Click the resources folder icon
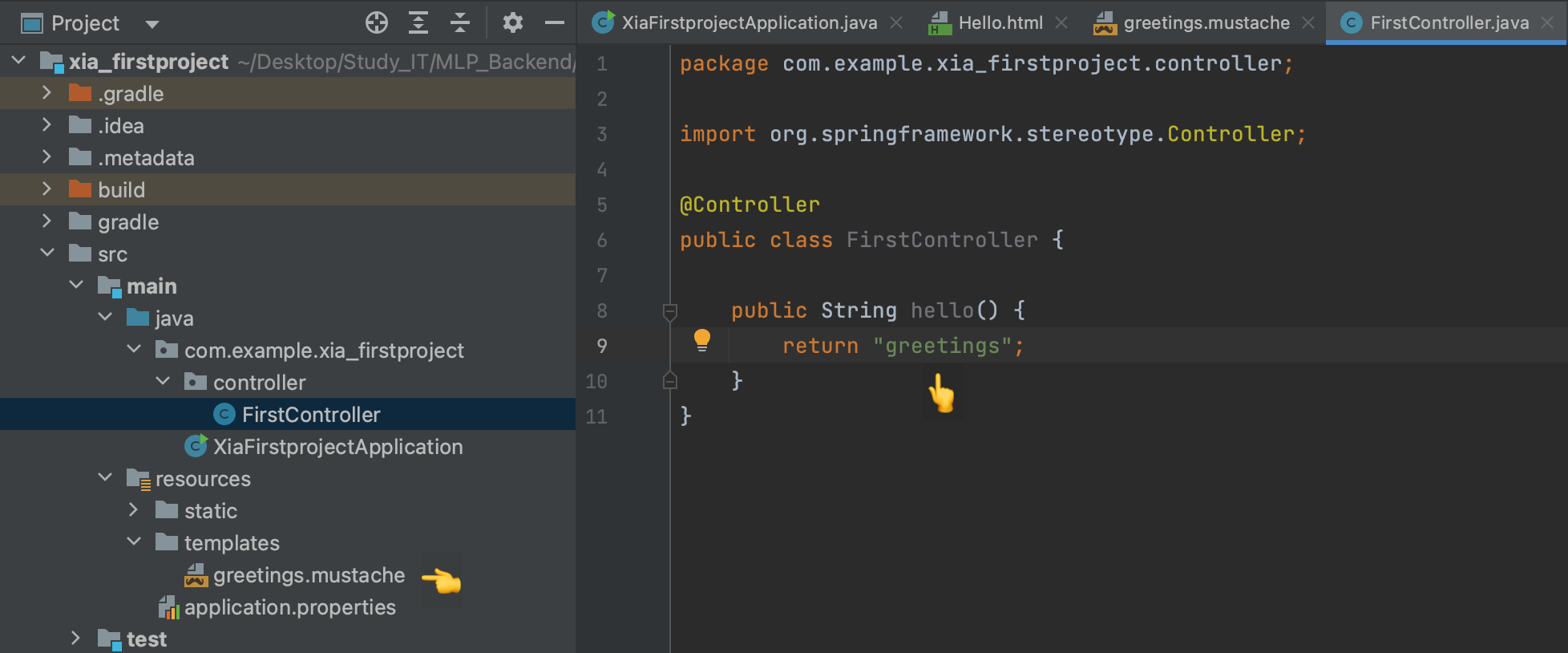 [139, 479]
